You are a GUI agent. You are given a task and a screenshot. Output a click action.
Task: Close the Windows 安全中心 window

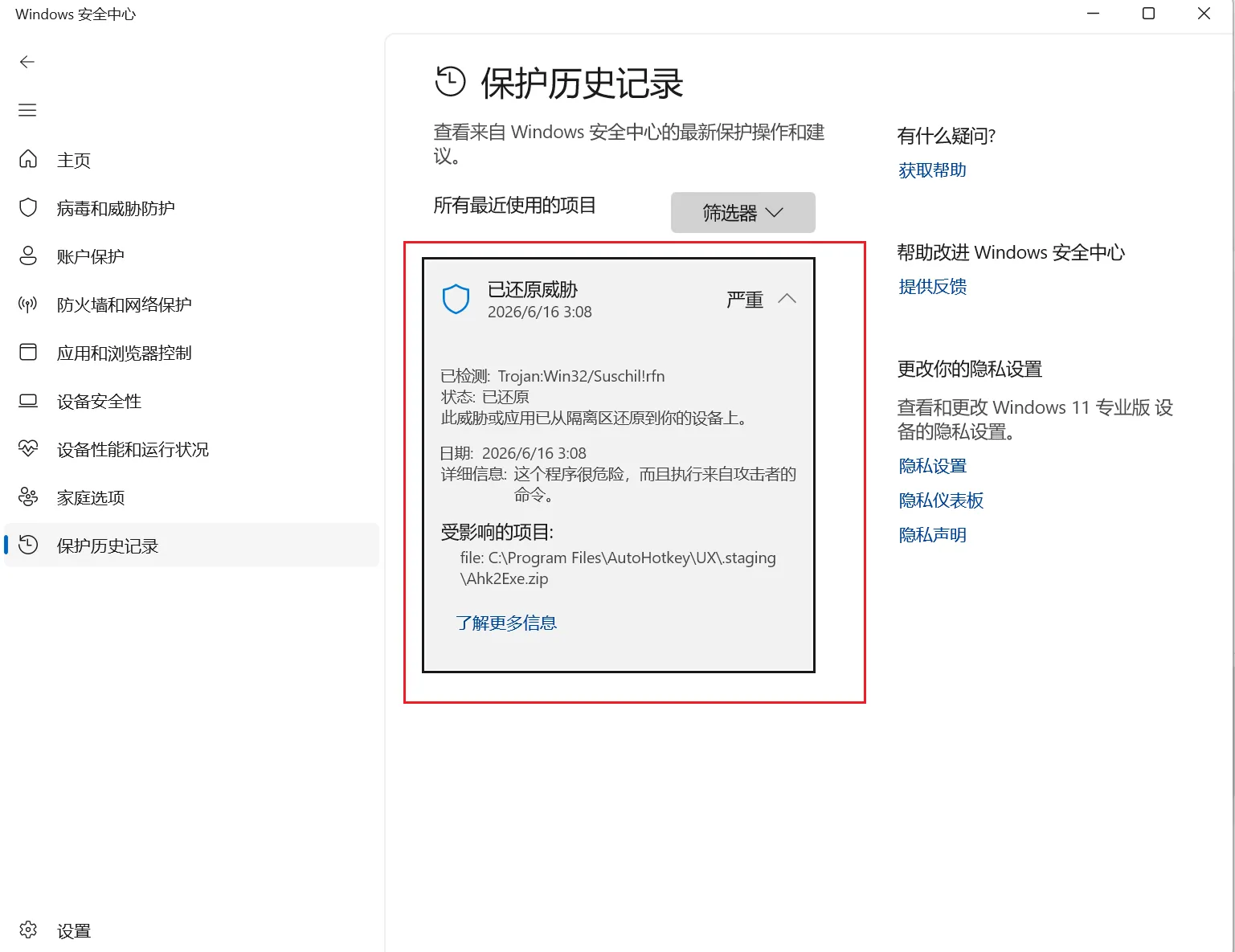(1204, 14)
